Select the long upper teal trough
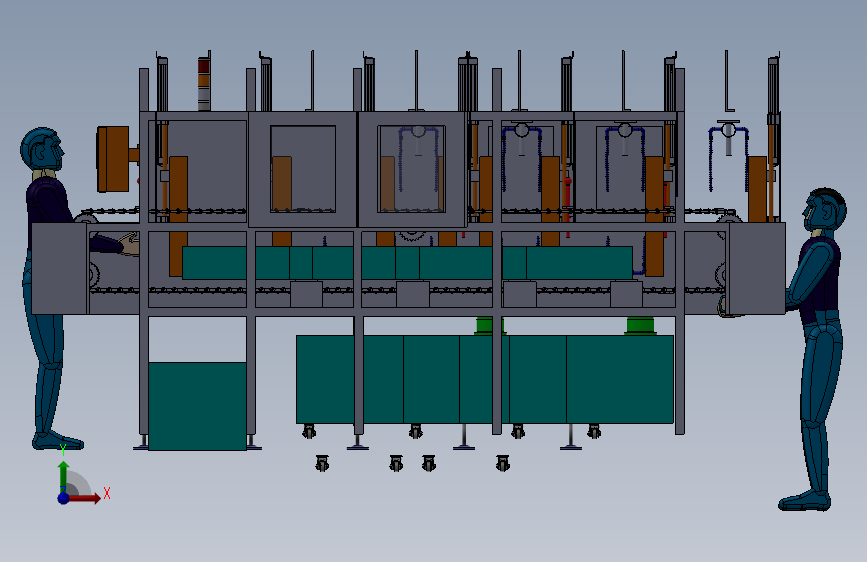The height and width of the screenshot is (562, 867). tap(407, 263)
